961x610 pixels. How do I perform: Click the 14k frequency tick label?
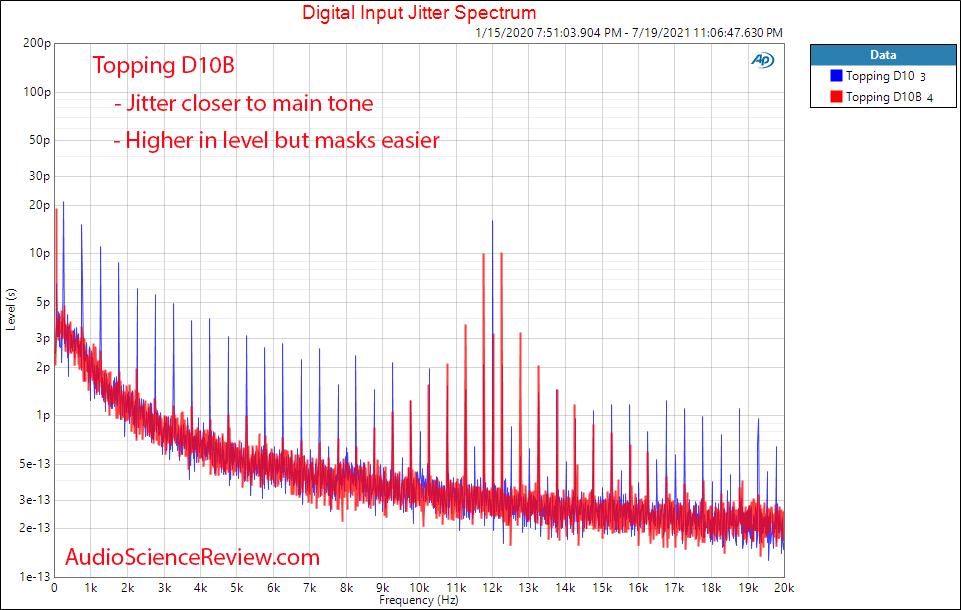pyautogui.click(x=565, y=587)
